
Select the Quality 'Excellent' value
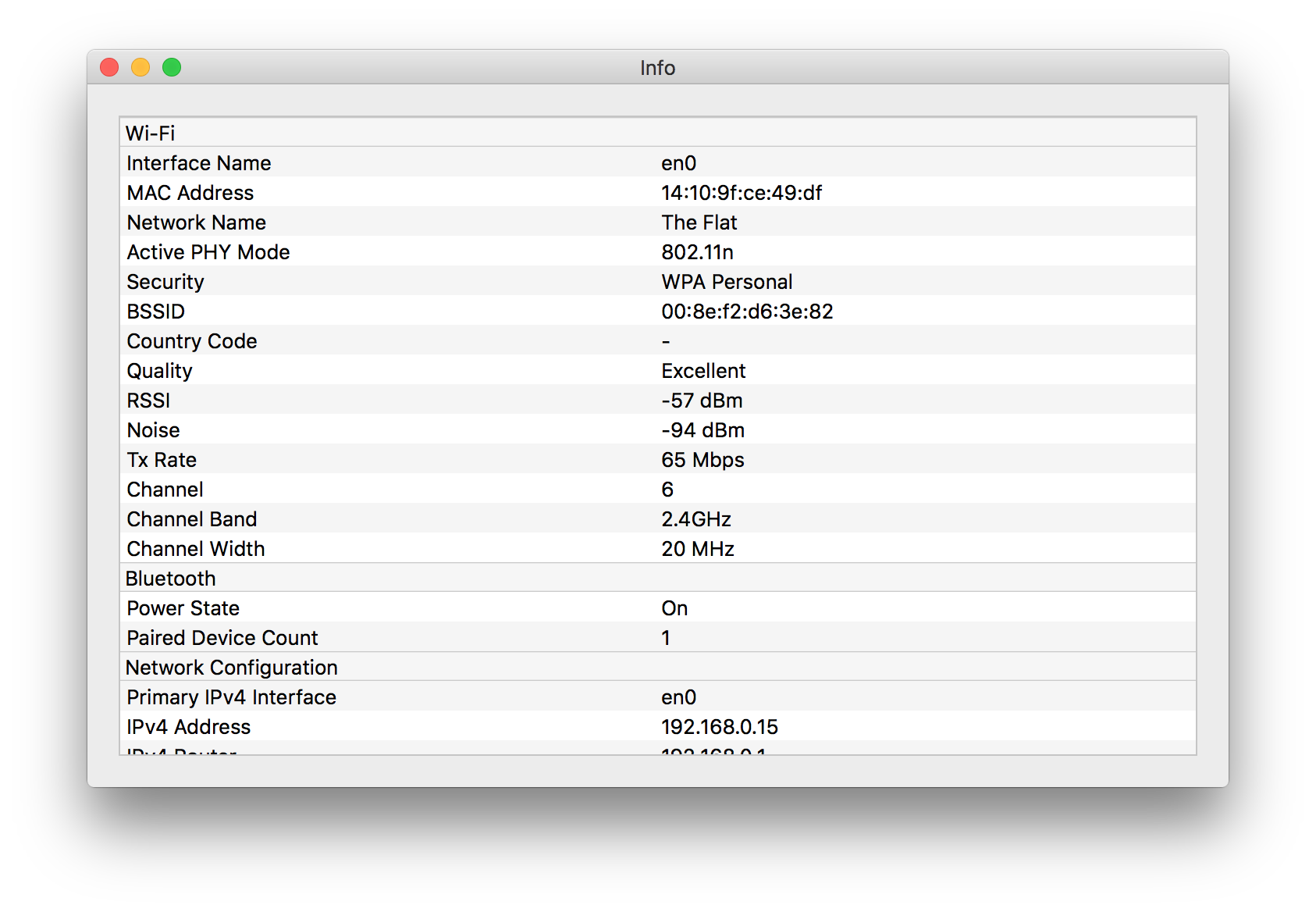[703, 370]
